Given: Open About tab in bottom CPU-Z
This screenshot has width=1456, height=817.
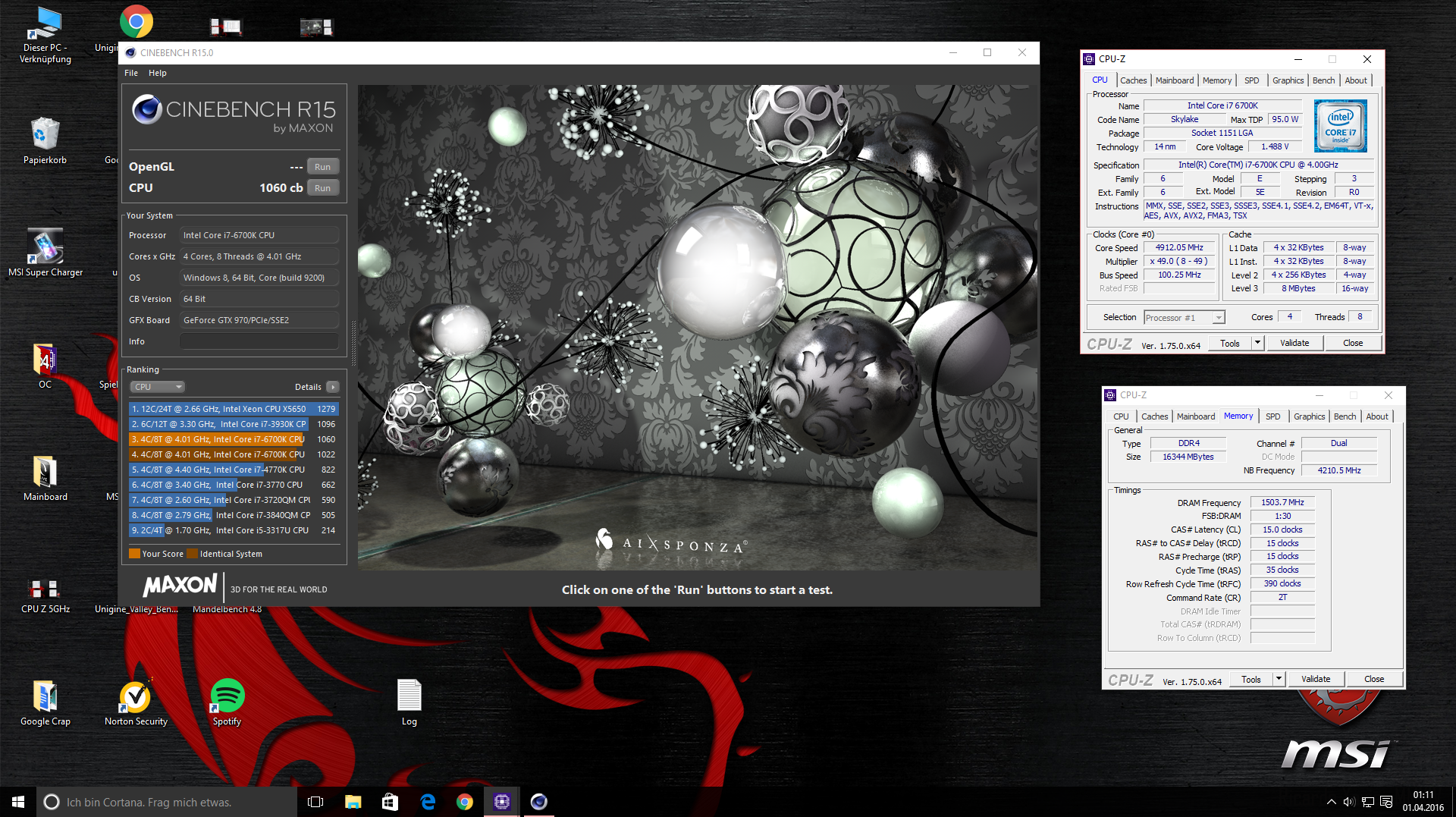Looking at the screenshot, I should [x=1377, y=416].
